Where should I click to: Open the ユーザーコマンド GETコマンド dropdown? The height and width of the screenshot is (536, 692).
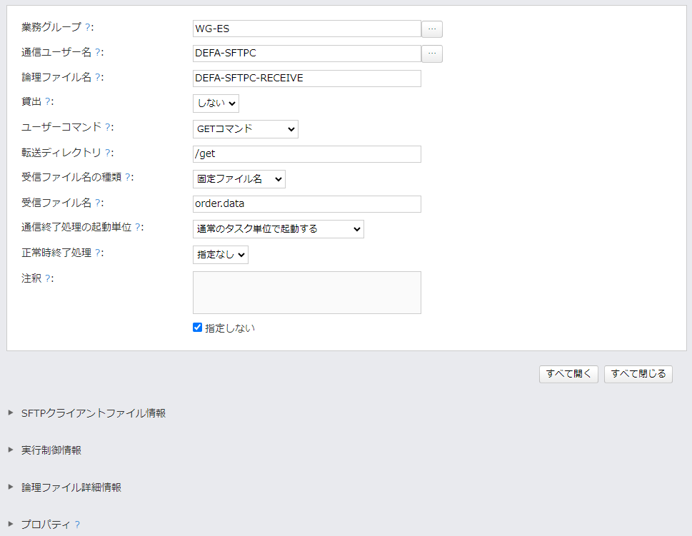click(245, 129)
